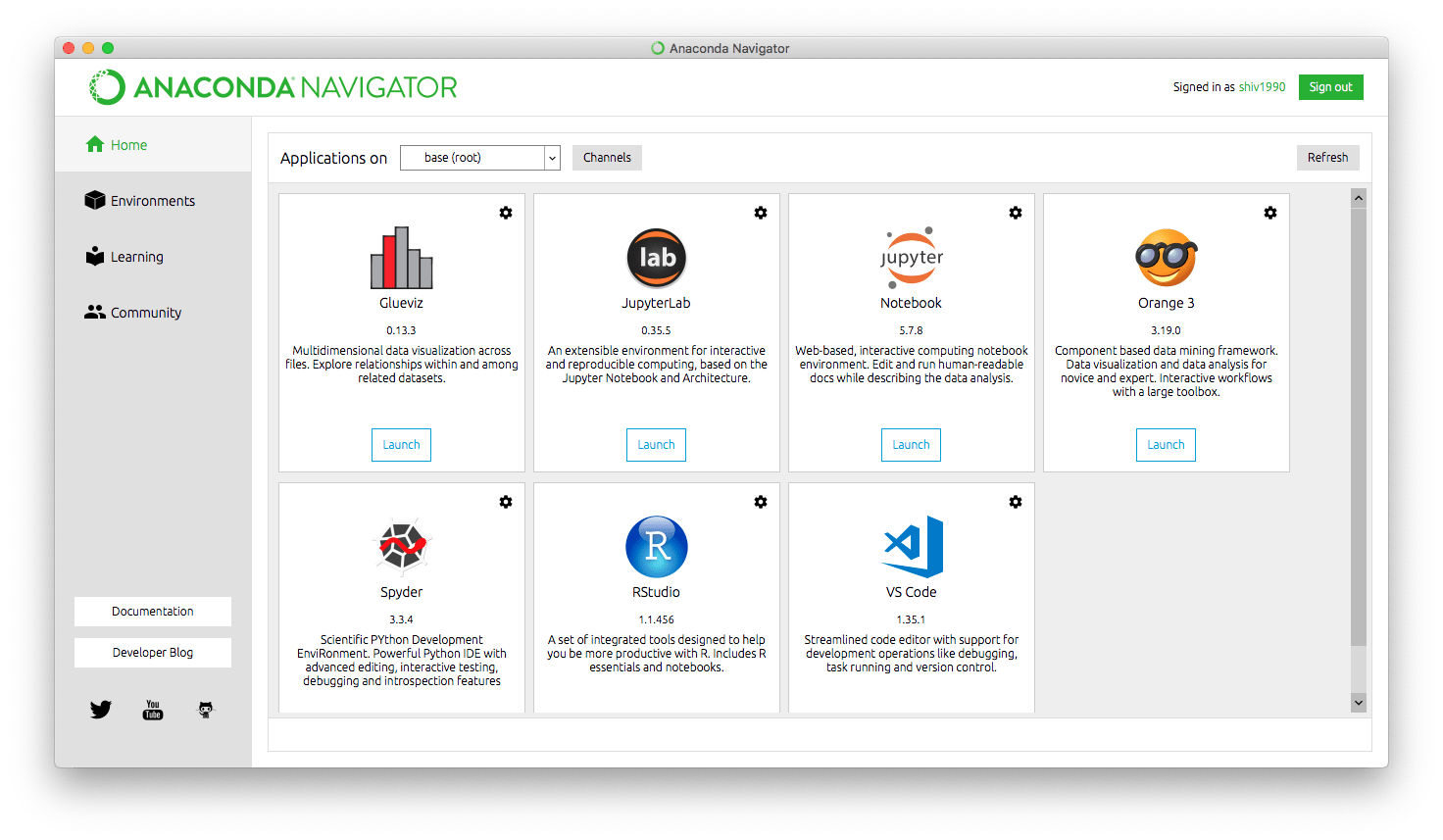The width and height of the screenshot is (1443, 840).
Task: Click the Channels button
Action: tap(607, 158)
